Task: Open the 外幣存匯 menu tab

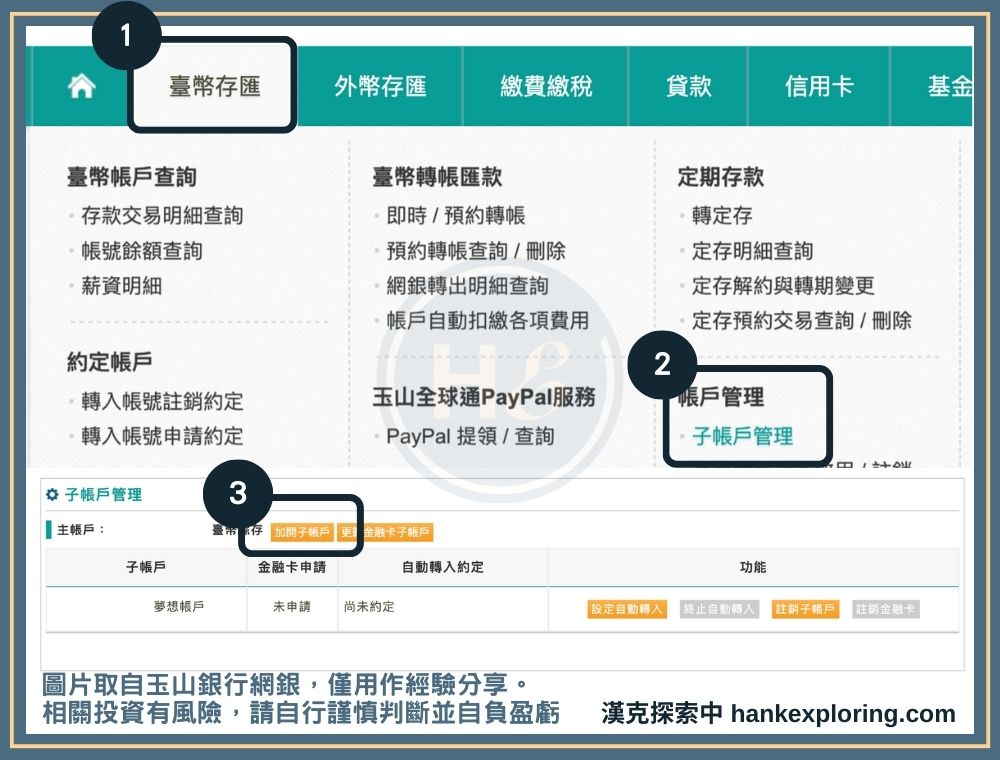Action: (380, 87)
